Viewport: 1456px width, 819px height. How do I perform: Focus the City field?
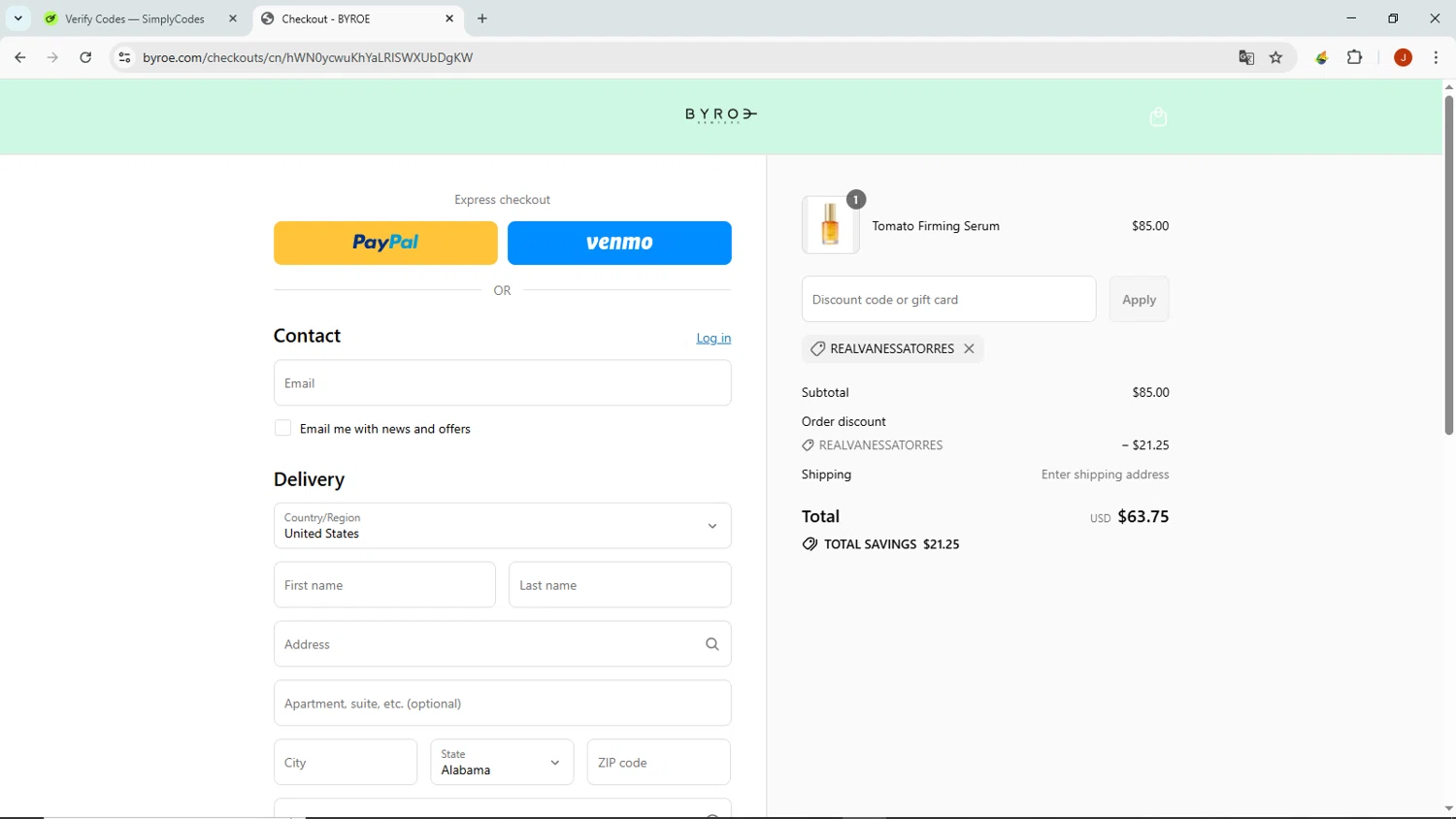point(346,763)
